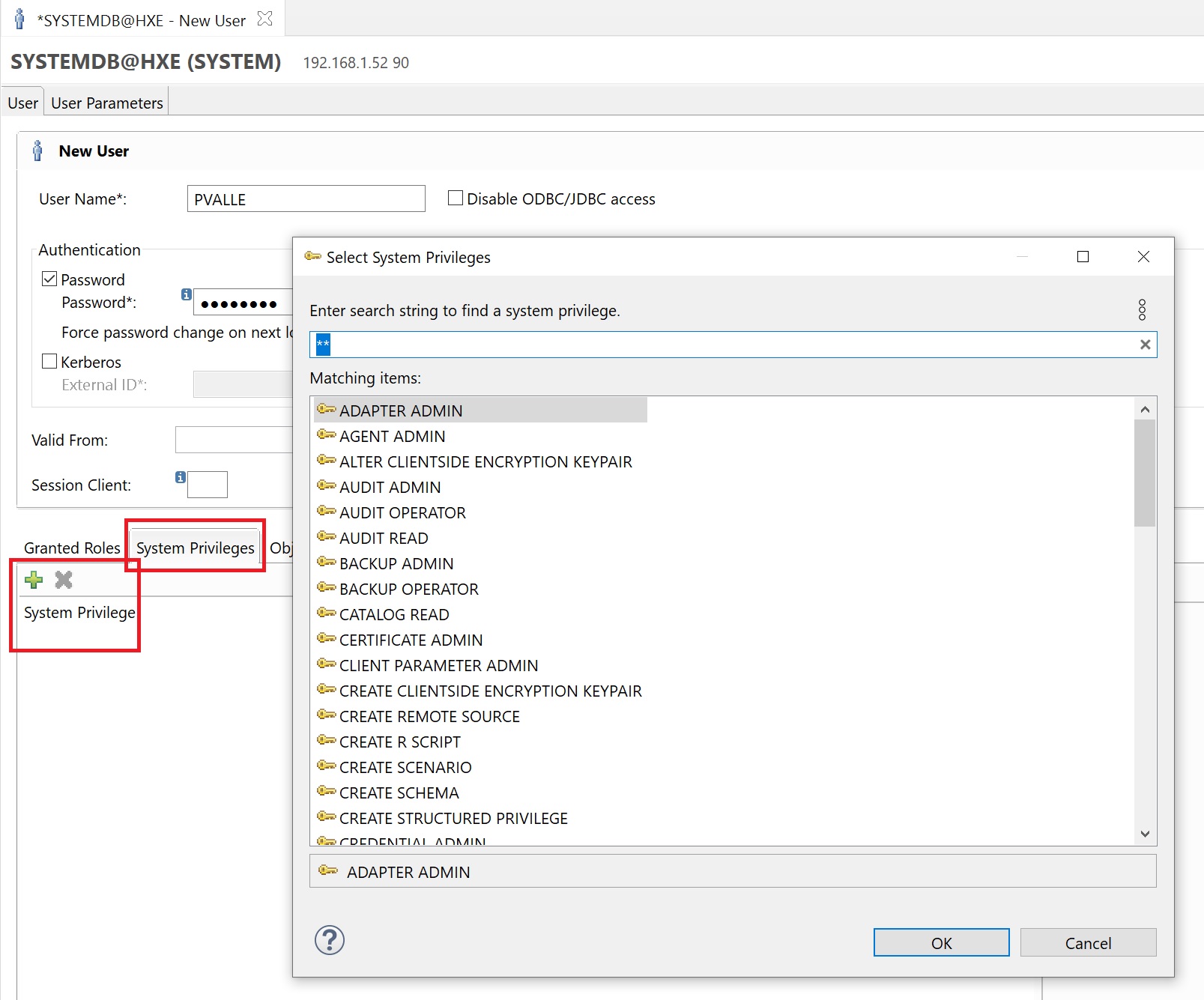Click the Session Client info icon
This screenshot has width=1204, height=1000.
pyautogui.click(x=181, y=477)
